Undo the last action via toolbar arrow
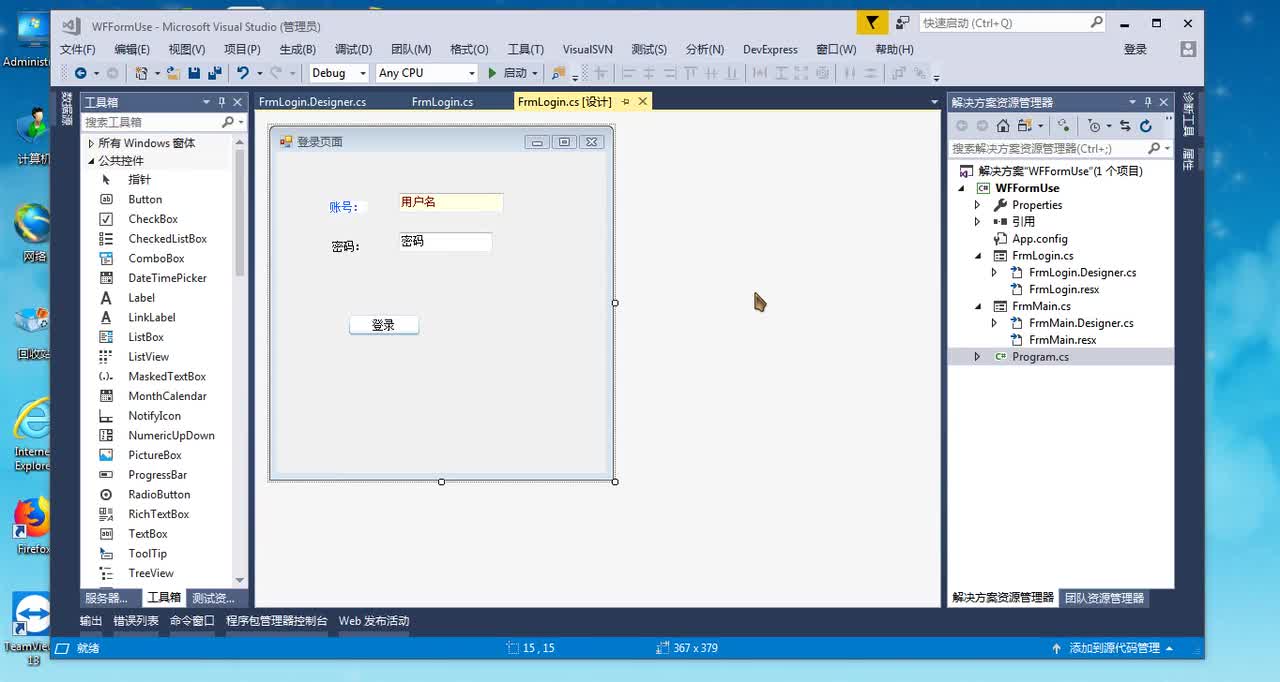 point(242,73)
